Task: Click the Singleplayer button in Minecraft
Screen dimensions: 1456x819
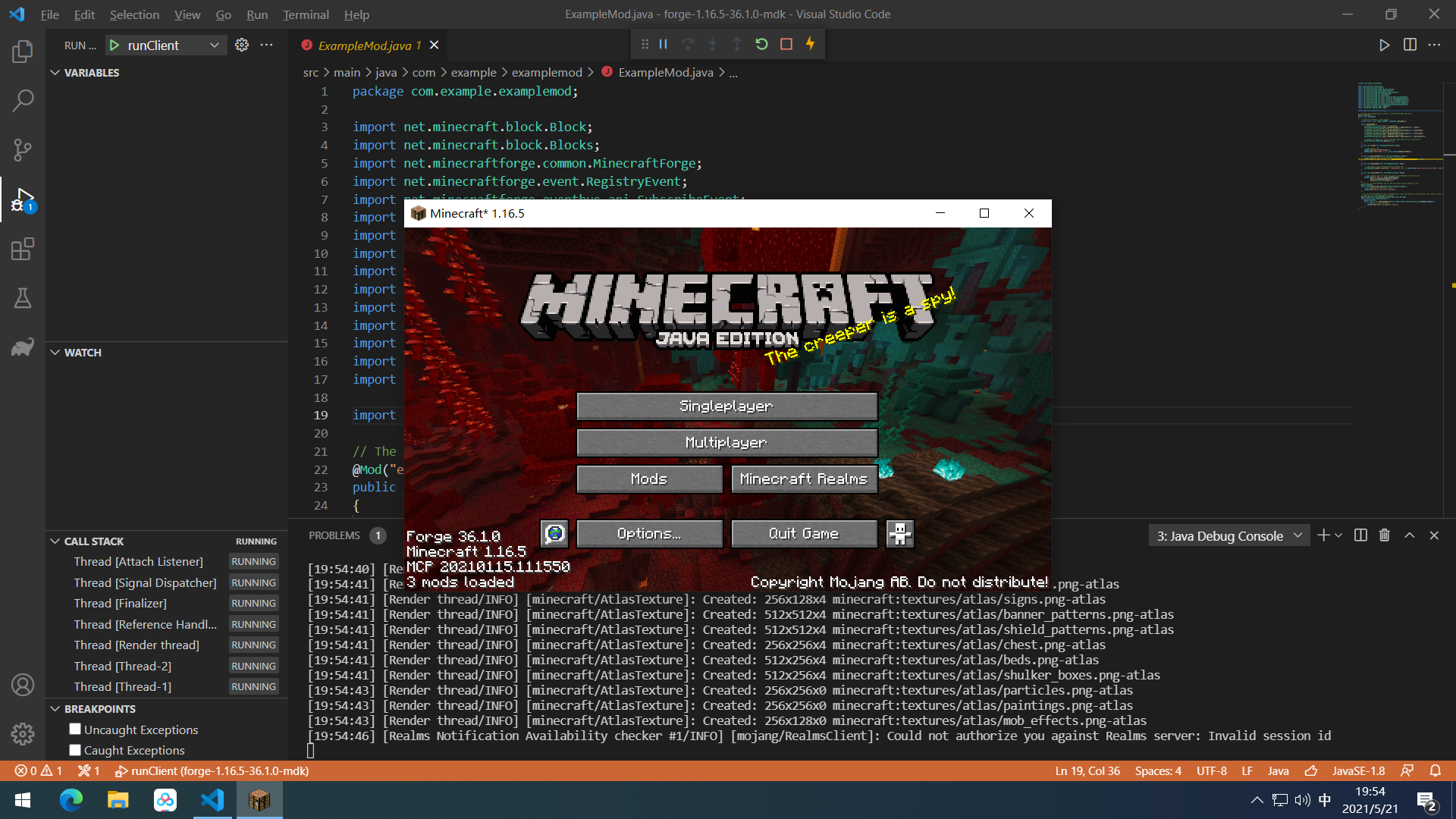Action: tap(726, 406)
